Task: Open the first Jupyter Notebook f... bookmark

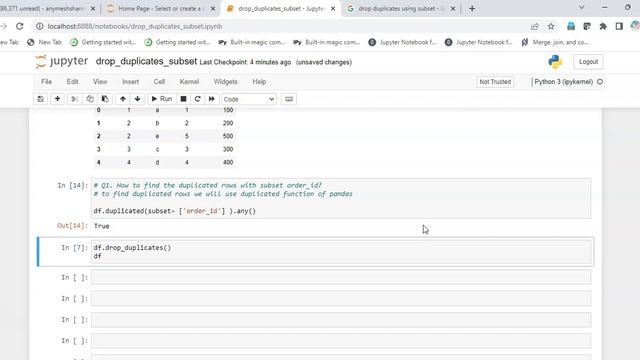Action: pyautogui.click(x=402, y=42)
